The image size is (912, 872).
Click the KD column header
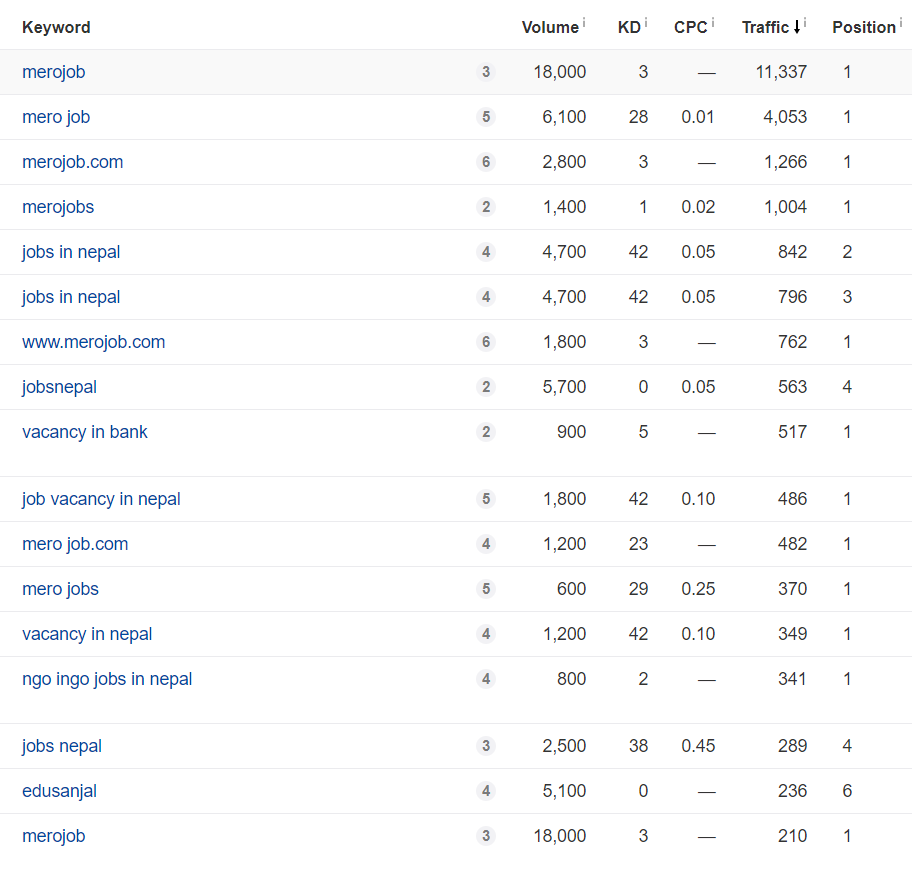629,27
